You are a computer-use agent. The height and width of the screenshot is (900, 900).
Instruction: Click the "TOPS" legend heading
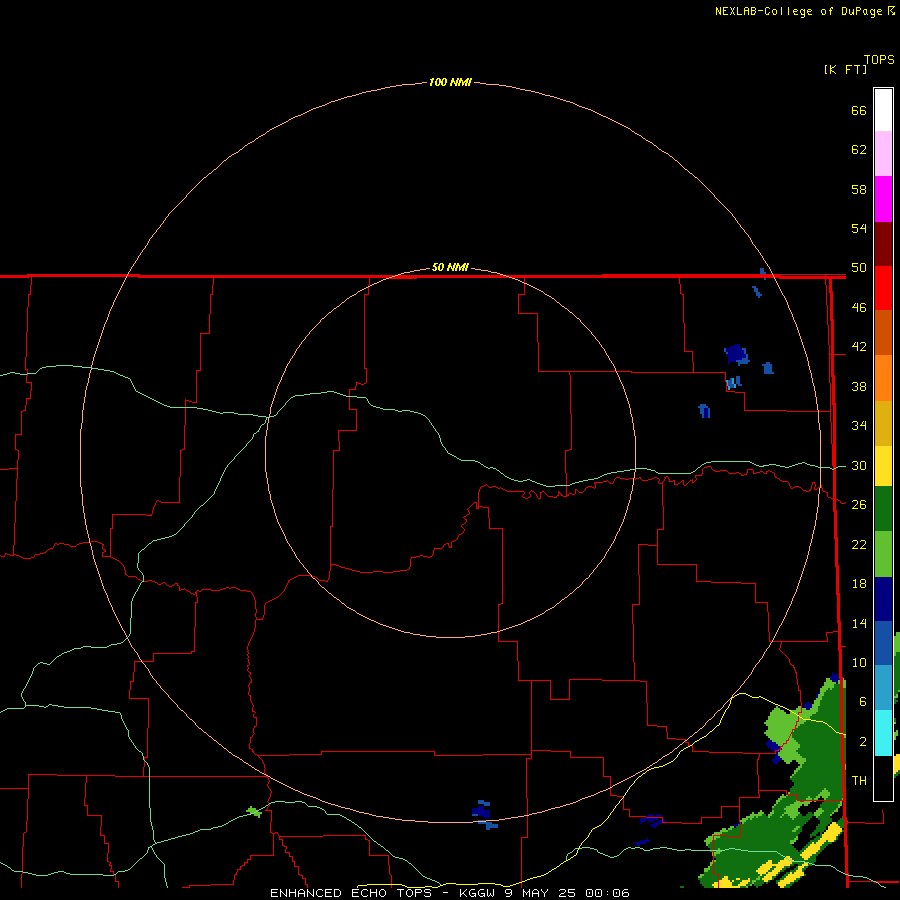pyautogui.click(x=879, y=60)
